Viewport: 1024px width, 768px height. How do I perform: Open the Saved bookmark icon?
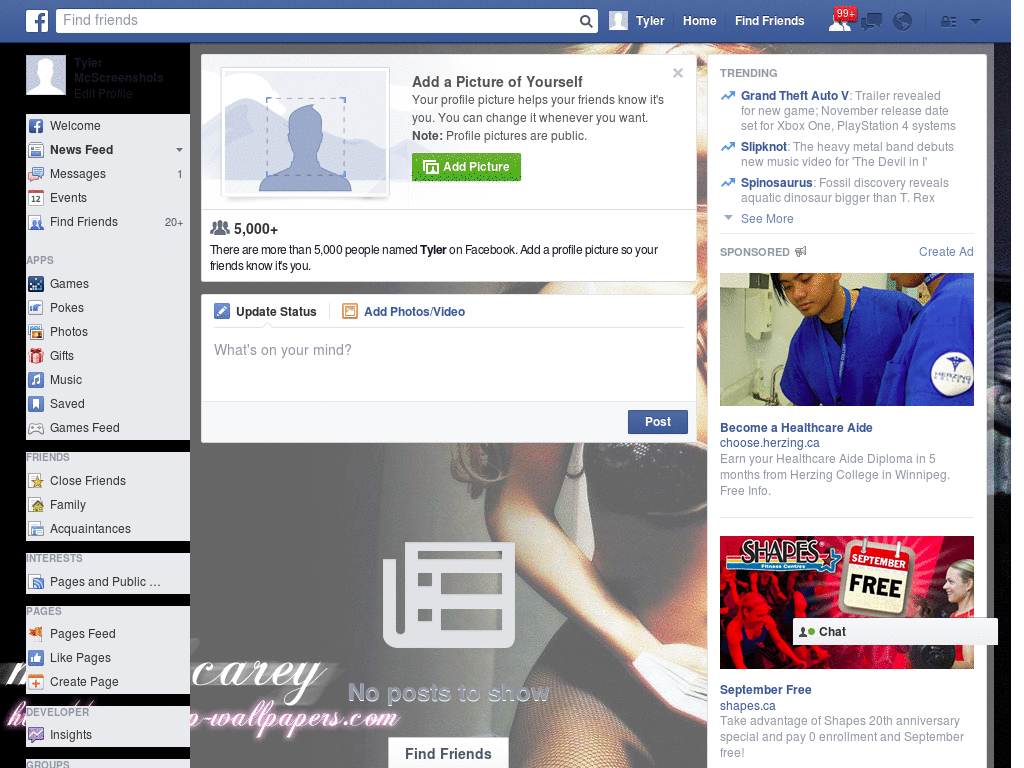tap(36, 404)
